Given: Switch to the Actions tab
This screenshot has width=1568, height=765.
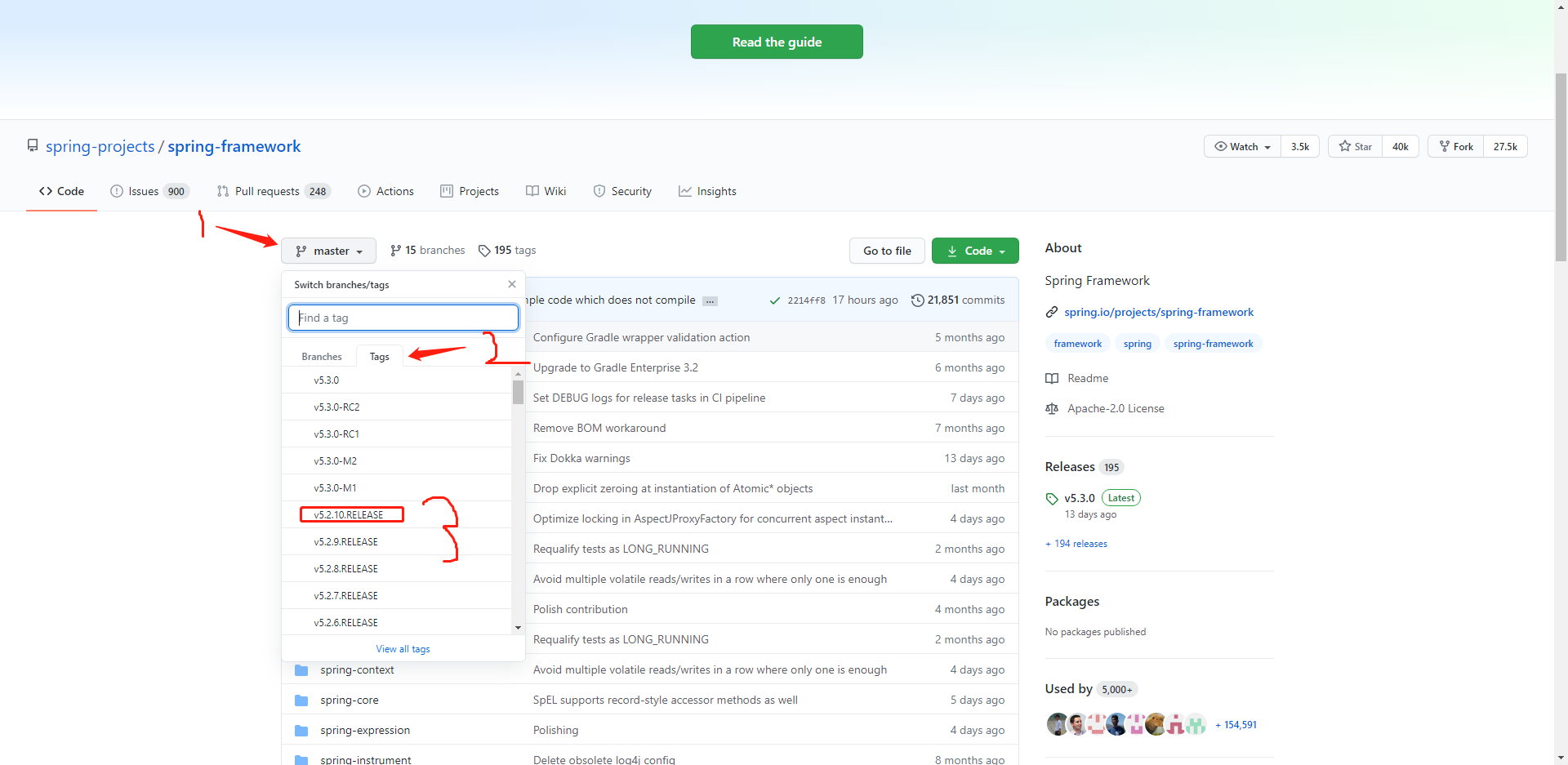Looking at the screenshot, I should pos(386,191).
